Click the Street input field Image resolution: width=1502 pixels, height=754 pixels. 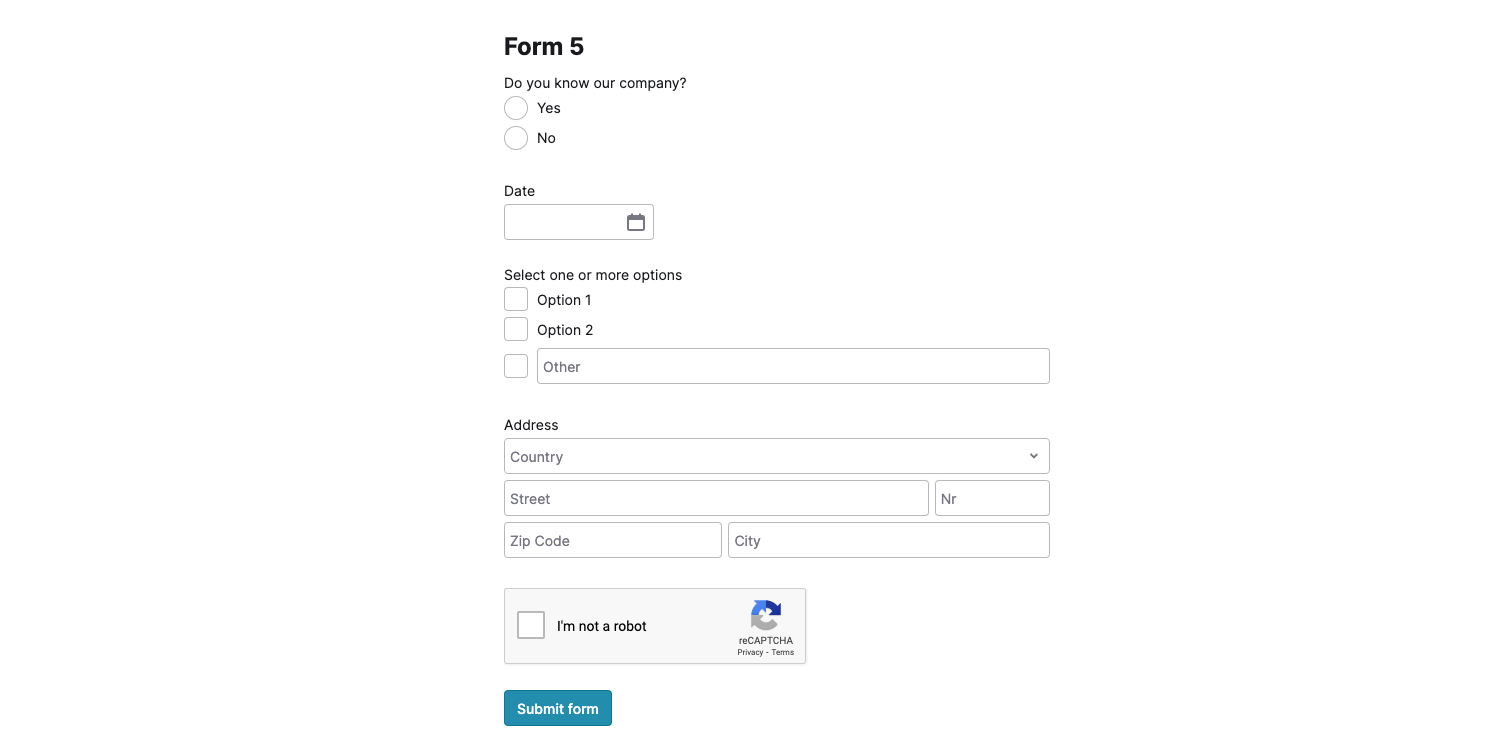click(716, 498)
